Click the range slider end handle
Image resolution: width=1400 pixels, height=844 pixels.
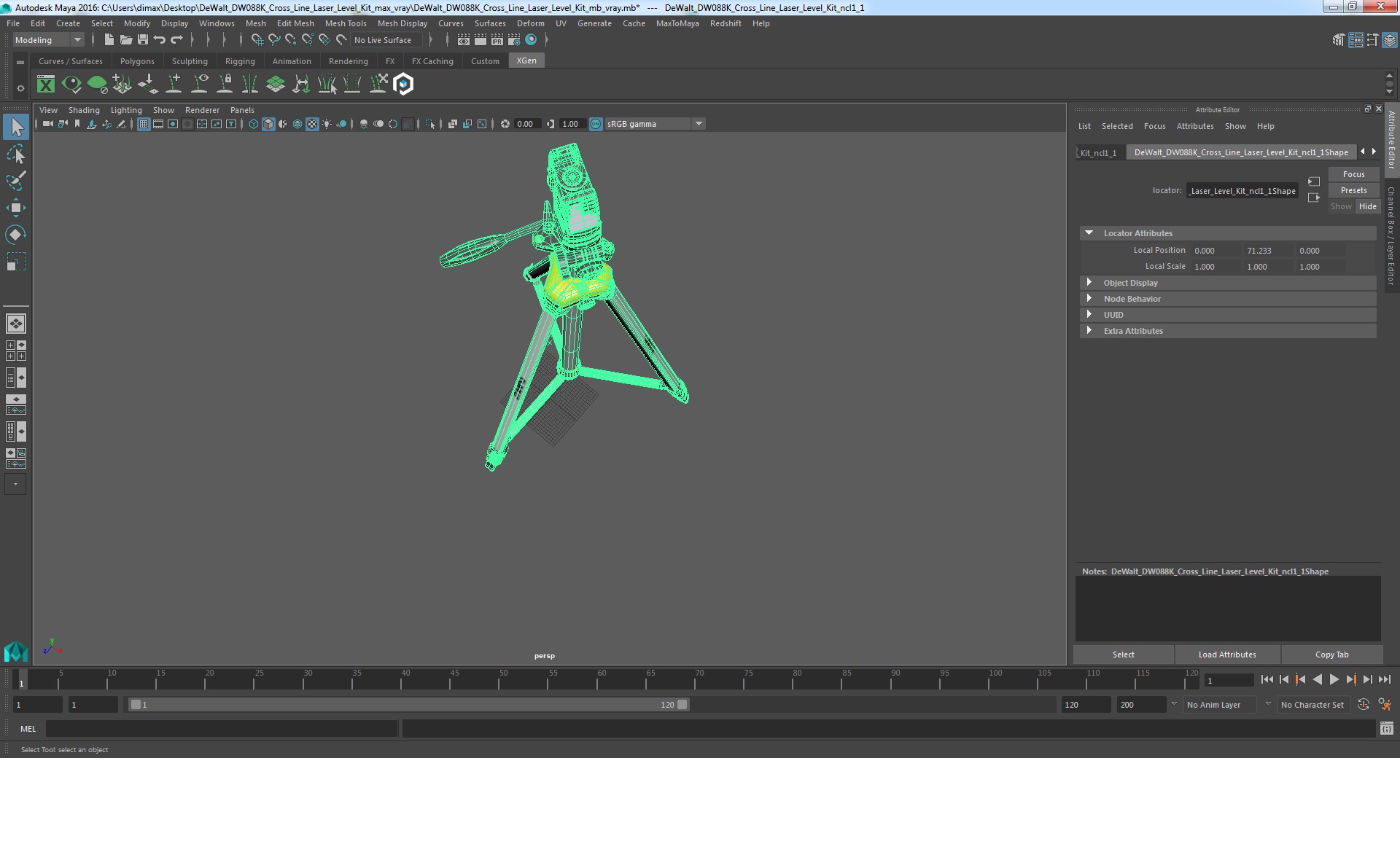[682, 705]
